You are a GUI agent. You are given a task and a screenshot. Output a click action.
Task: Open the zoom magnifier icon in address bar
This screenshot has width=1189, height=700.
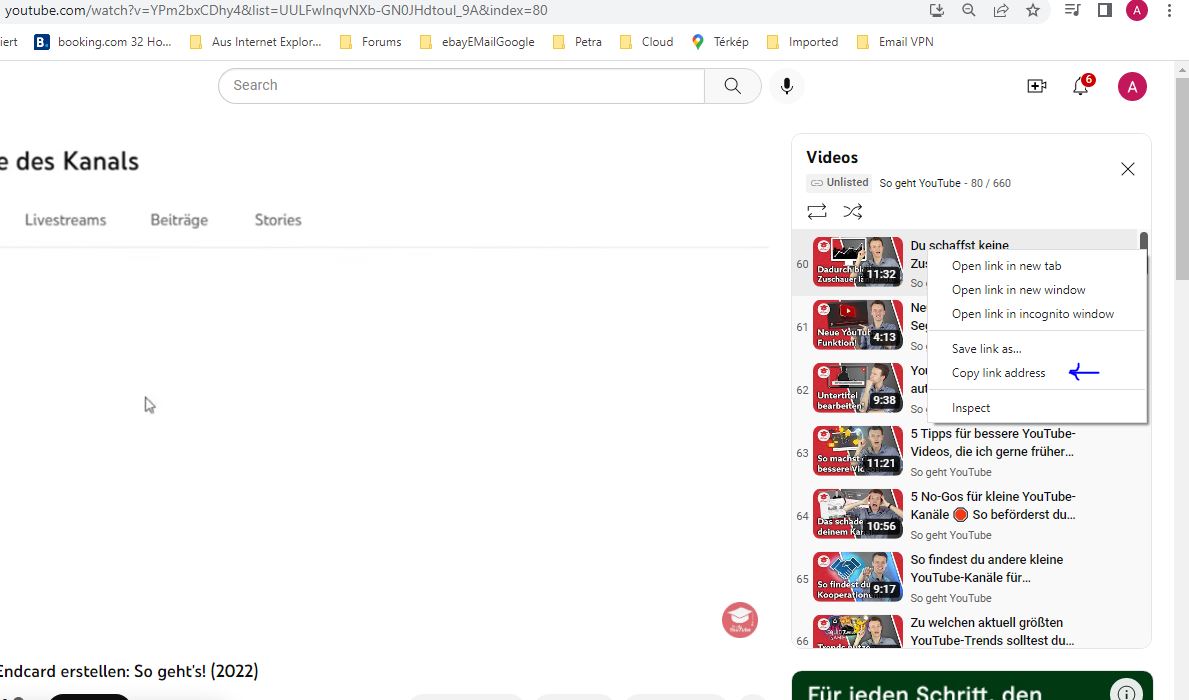click(x=968, y=10)
